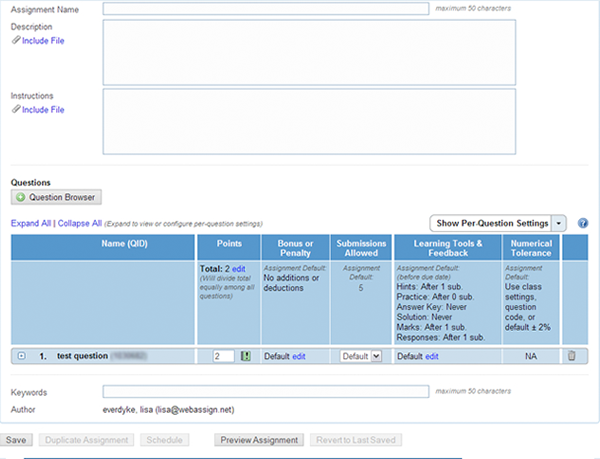Click paperclip Include File under Instructions

coord(37,110)
